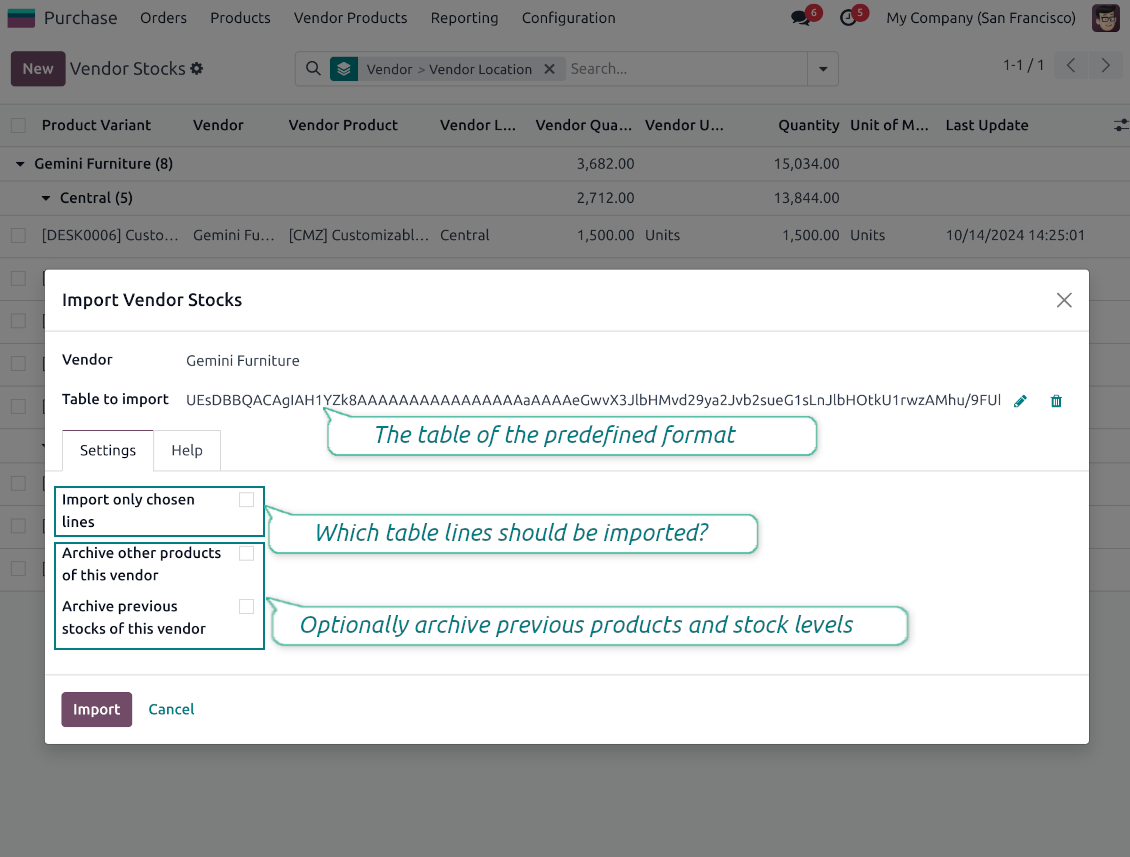Image resolution: width=1130 pixels, height=857 pixels.
Task: Click the pencil icon to edit the import table
Action: [x=1020, y=400]
